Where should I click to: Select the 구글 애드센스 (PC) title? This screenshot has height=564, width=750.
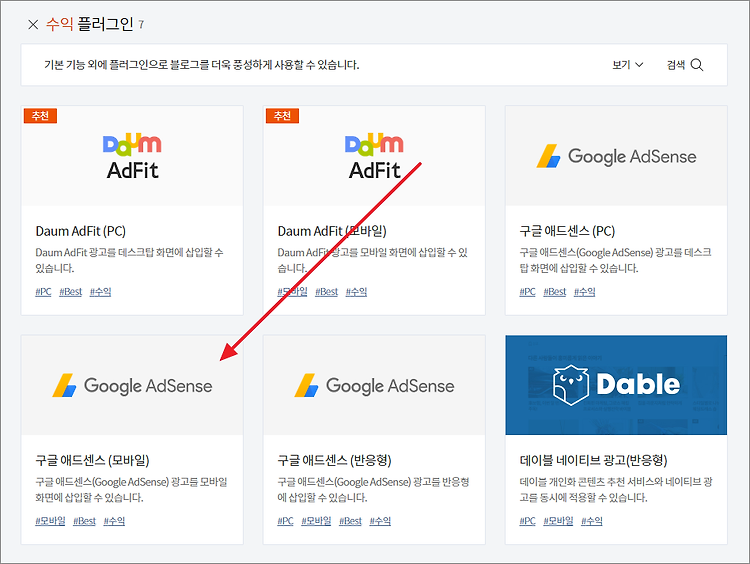pyautogui.click(x=567, y=232)
